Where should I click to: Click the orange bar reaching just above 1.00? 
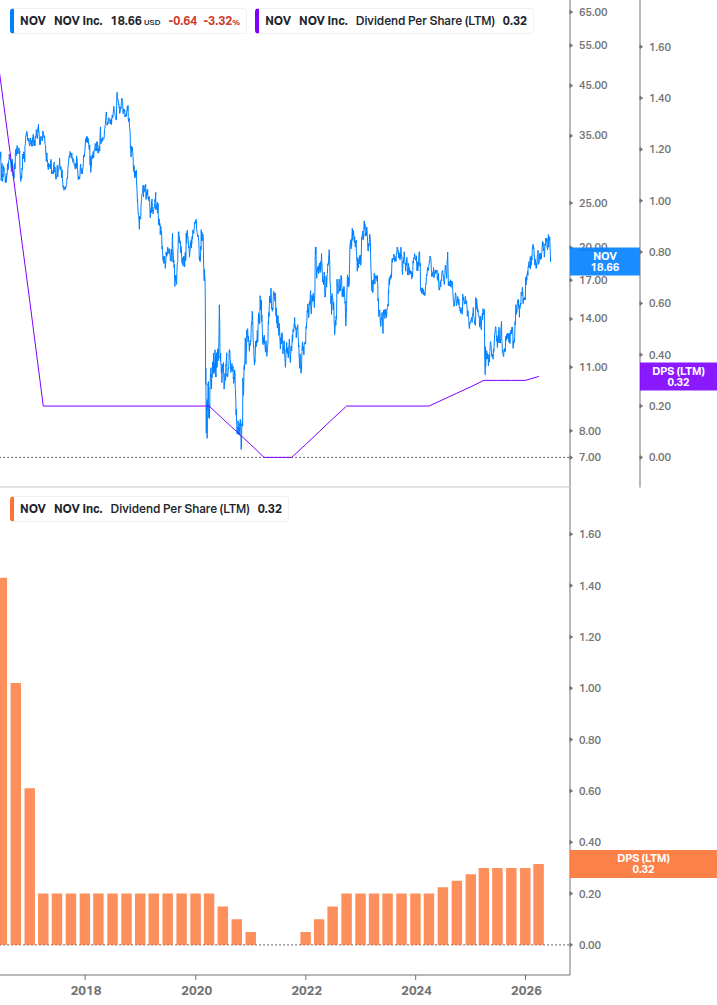[x=16, y=814]
